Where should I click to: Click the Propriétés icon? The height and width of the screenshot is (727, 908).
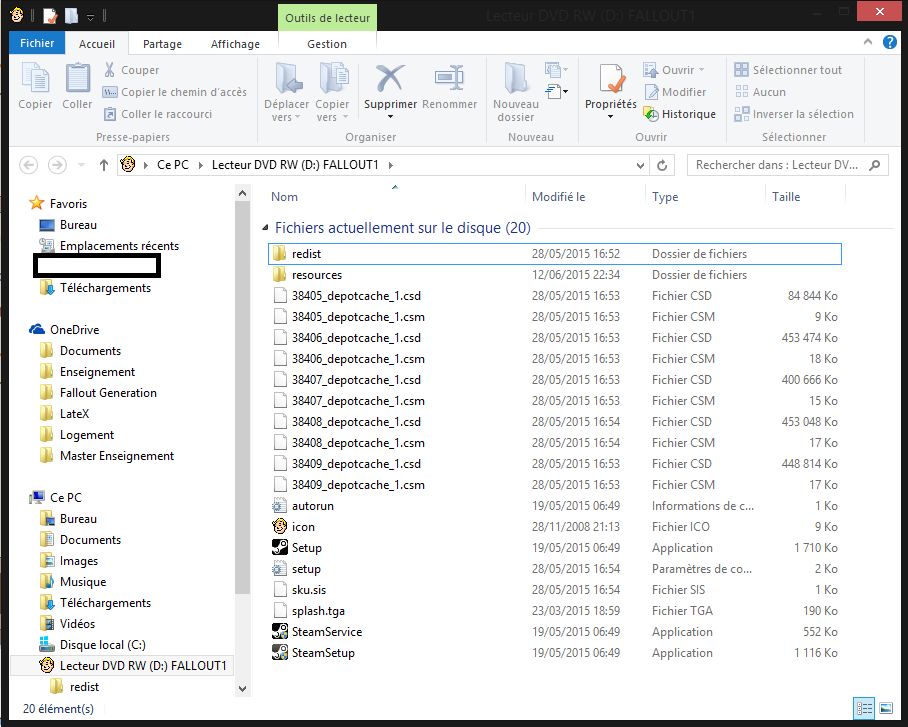point(611,78)
